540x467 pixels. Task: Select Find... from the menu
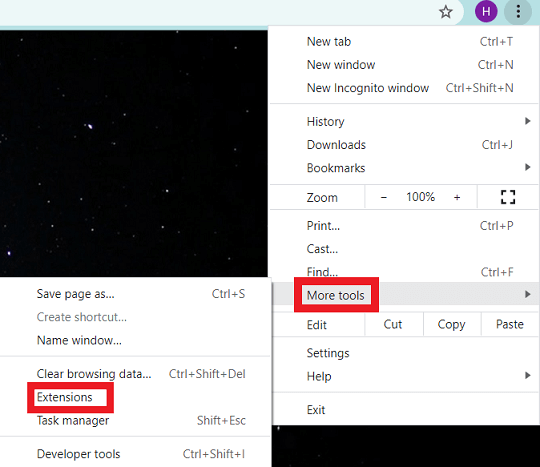click(x=405, y=272)
